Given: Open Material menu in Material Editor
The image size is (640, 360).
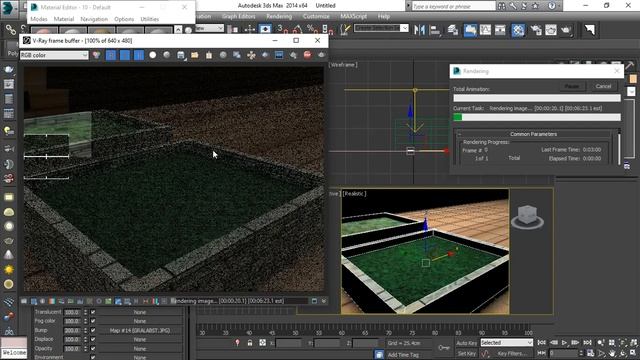Looking at the screenshot, I should (64, 19).
